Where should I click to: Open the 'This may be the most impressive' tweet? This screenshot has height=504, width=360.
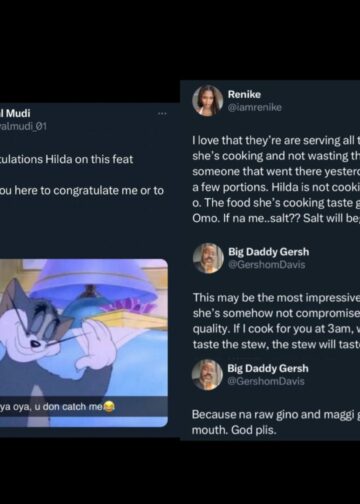[276, 321]
